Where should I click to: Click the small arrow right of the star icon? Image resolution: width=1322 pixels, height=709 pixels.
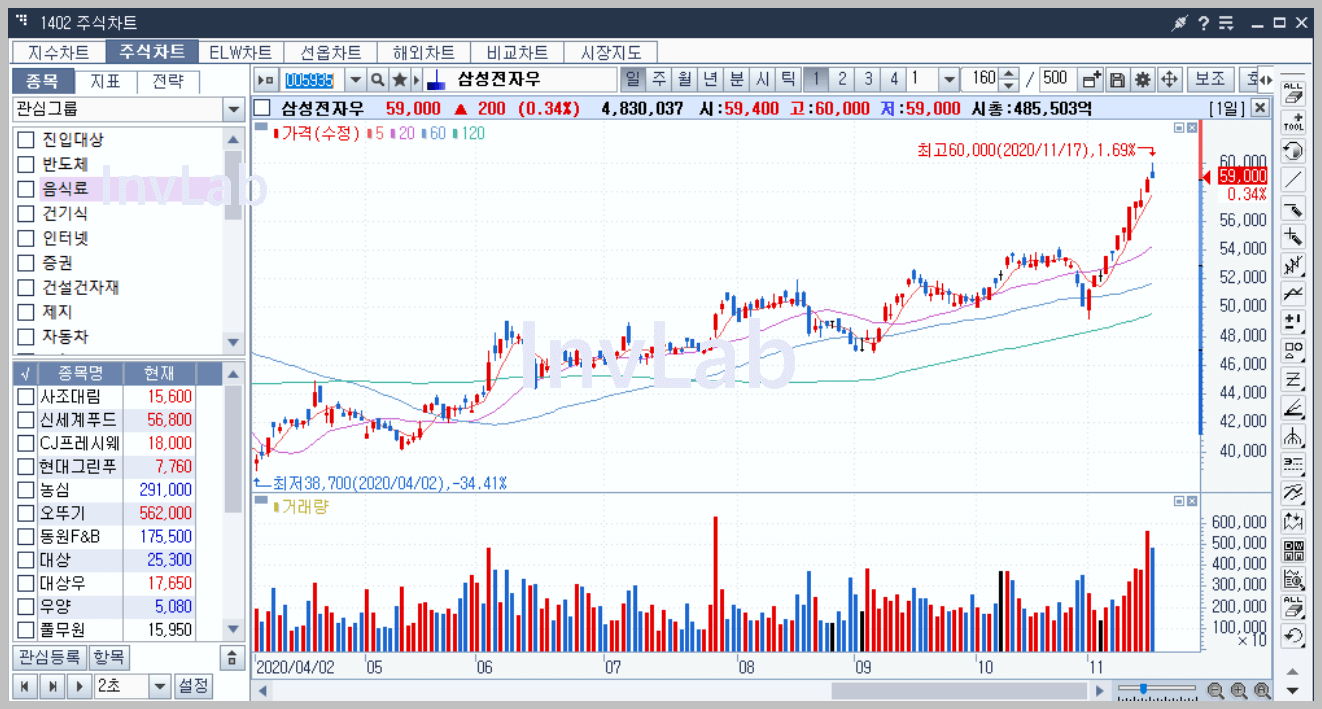[x=417, y=80]
